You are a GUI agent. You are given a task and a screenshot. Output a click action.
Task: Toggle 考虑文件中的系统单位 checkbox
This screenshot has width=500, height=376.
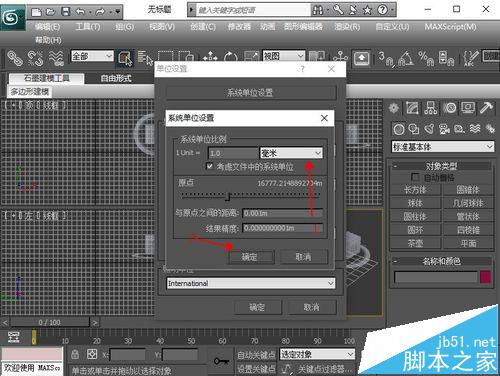(210, 166)
